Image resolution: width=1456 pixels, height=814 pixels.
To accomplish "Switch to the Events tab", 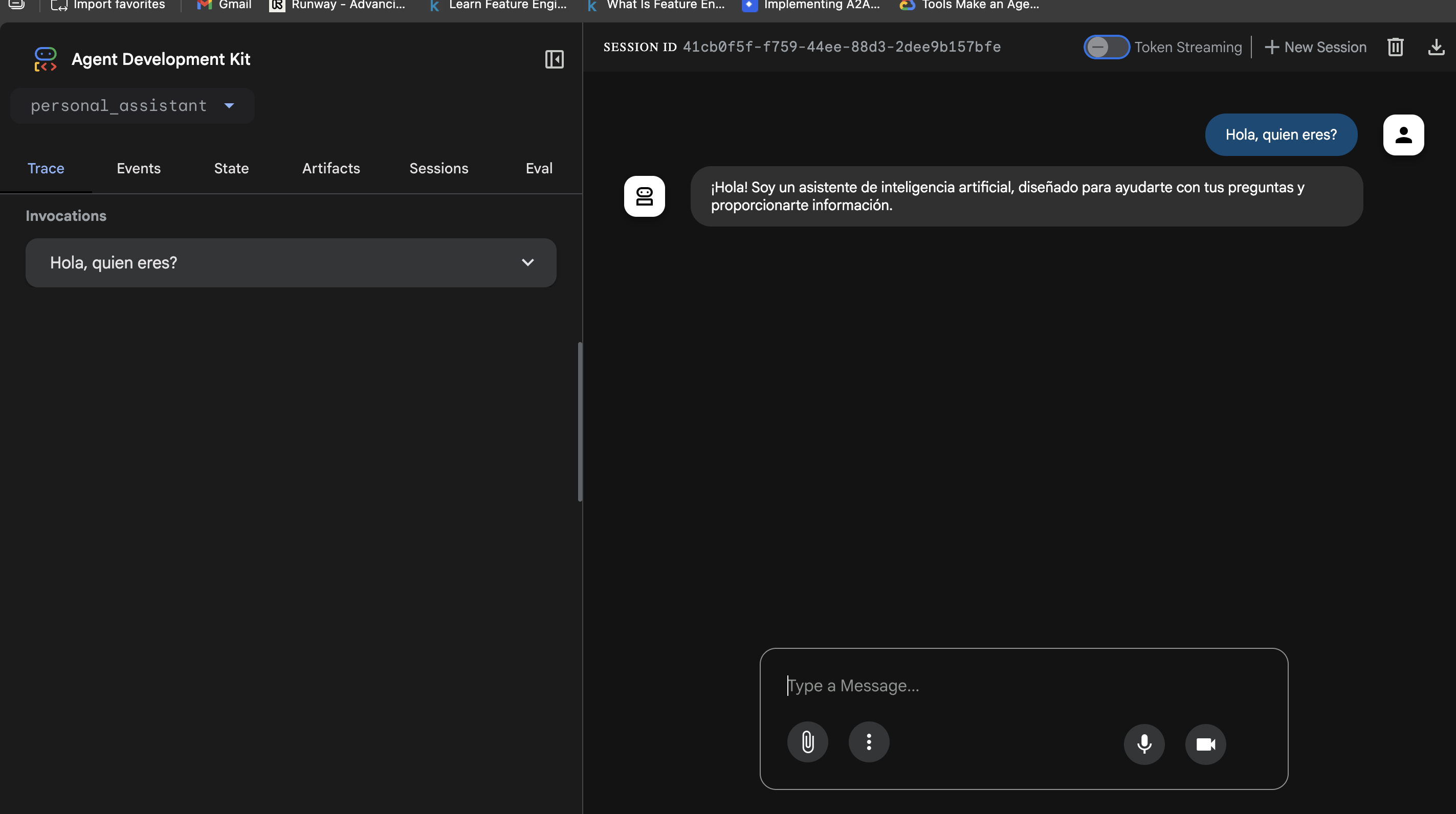I will pyautogui.click(x=139, y=168).
